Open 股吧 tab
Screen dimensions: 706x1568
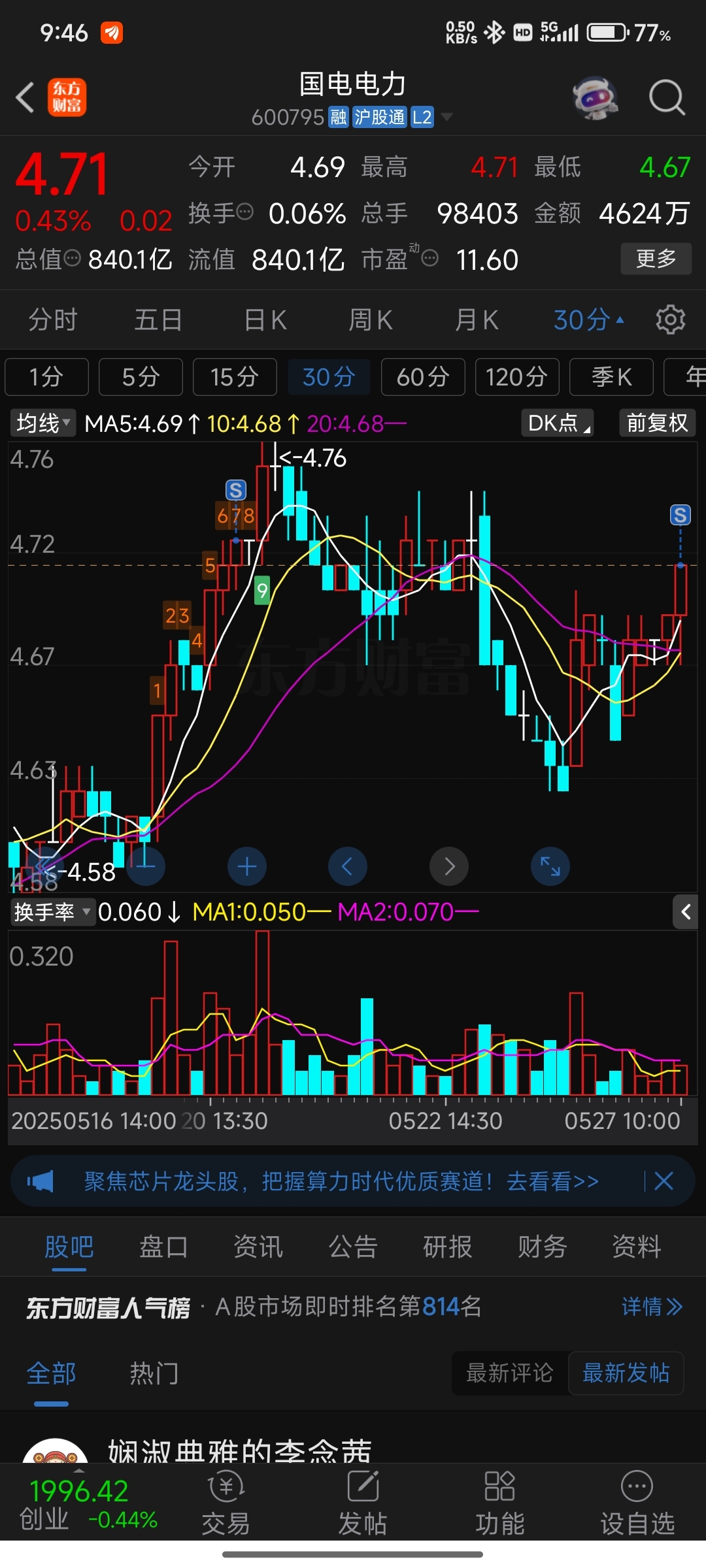[69, 1247]
